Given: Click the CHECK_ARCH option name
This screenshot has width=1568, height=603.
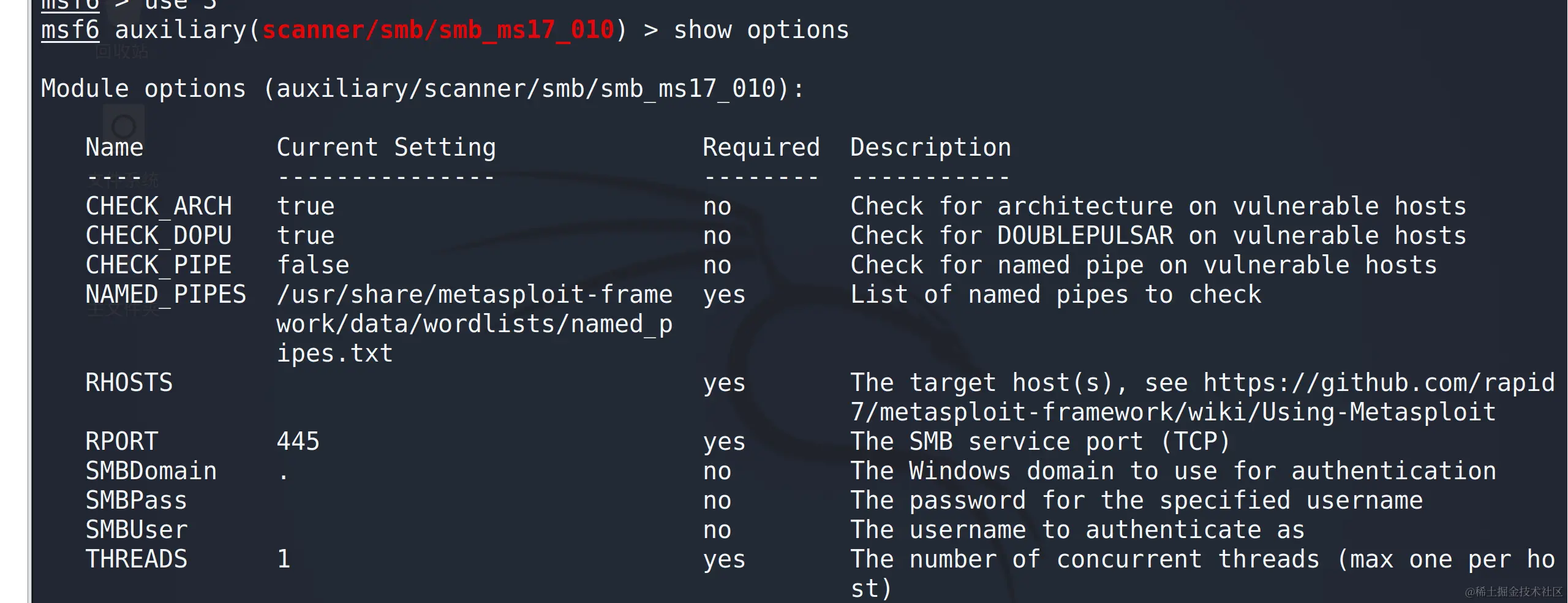Looking at the screenshot, I should (x=159, y=207).
